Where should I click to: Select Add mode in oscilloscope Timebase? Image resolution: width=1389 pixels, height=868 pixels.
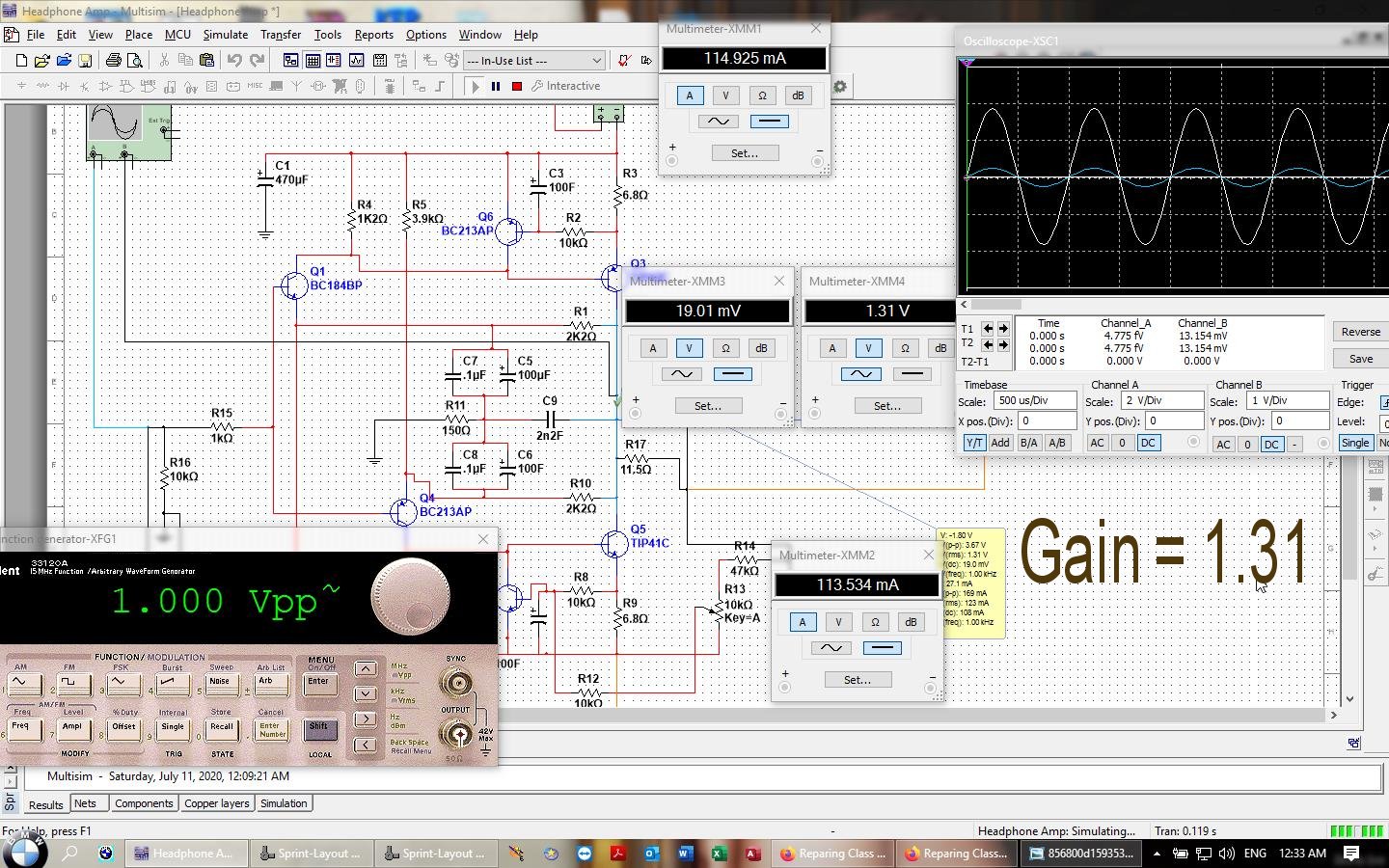coord(1000,443)
